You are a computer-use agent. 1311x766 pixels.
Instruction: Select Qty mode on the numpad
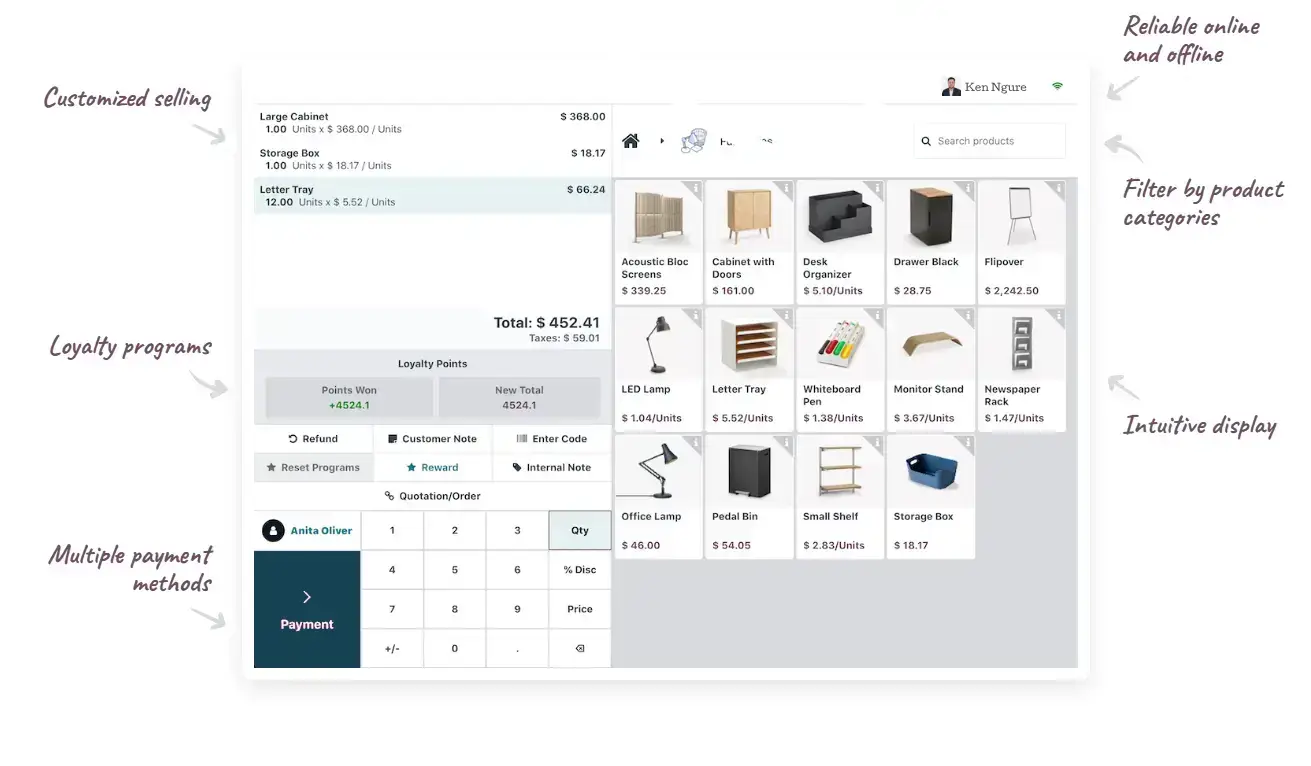click(579, 531)
